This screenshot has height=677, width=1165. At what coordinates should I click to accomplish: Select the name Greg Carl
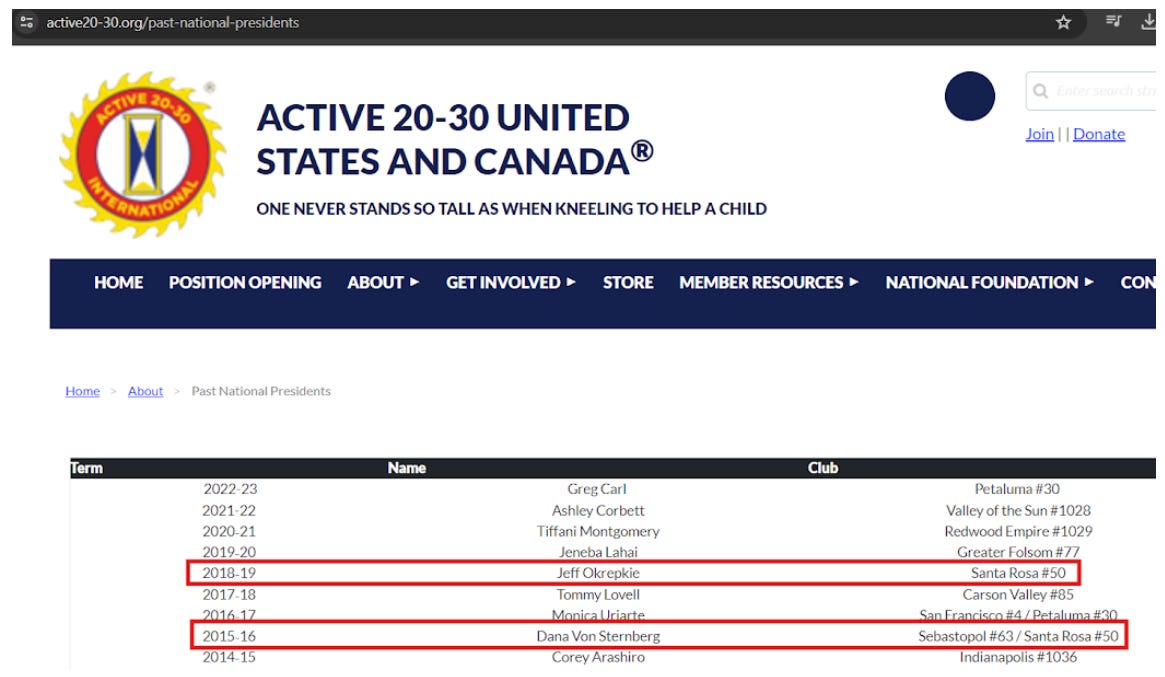(597, 489)
